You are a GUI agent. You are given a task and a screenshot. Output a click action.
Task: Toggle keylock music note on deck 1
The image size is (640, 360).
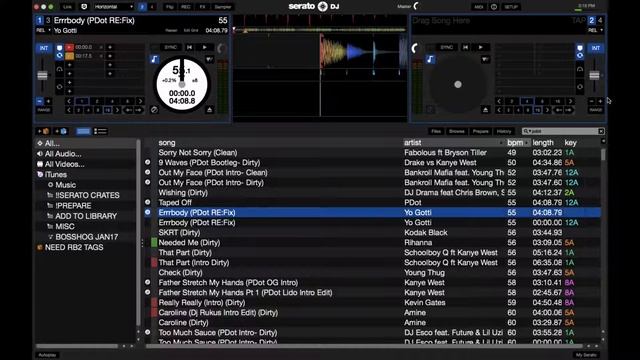pyautogui.click(x=154, y=59)
